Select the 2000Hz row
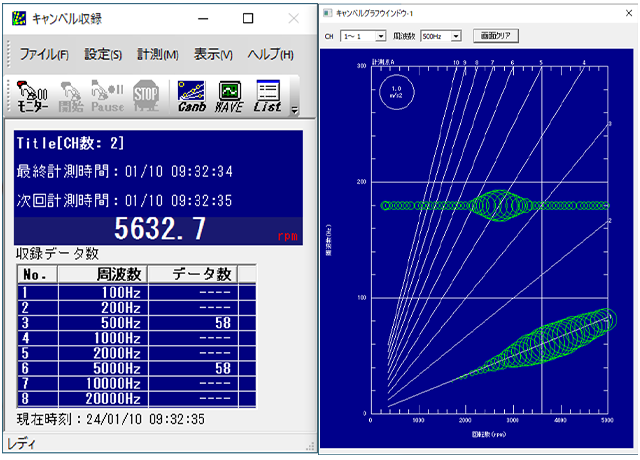Screen dimensions: 640x460 click(137, 353)
